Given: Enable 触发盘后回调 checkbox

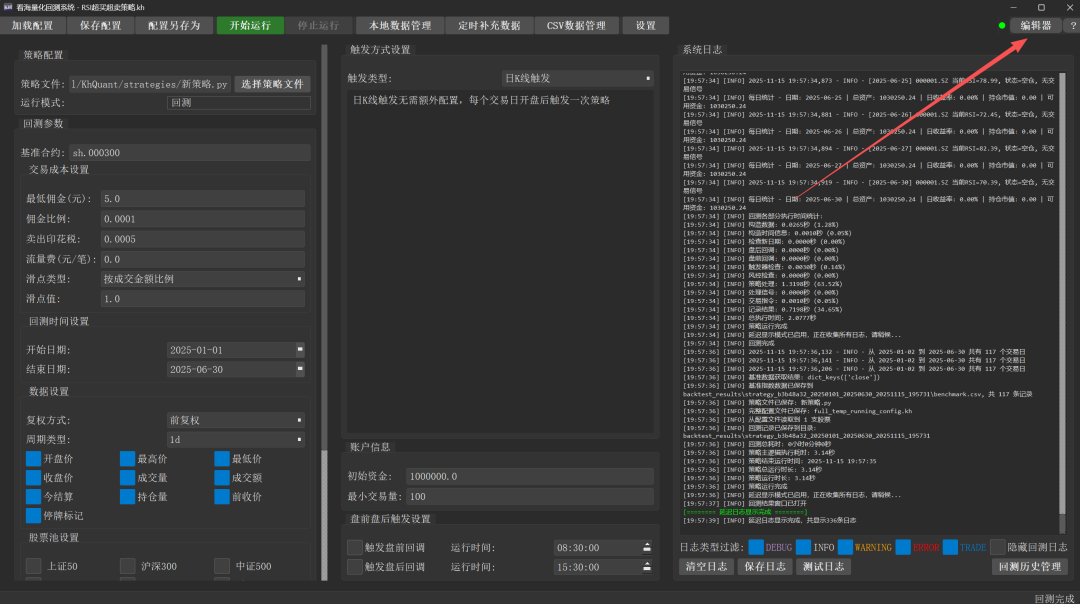Looking at the screenshot, I should [355, 567].
